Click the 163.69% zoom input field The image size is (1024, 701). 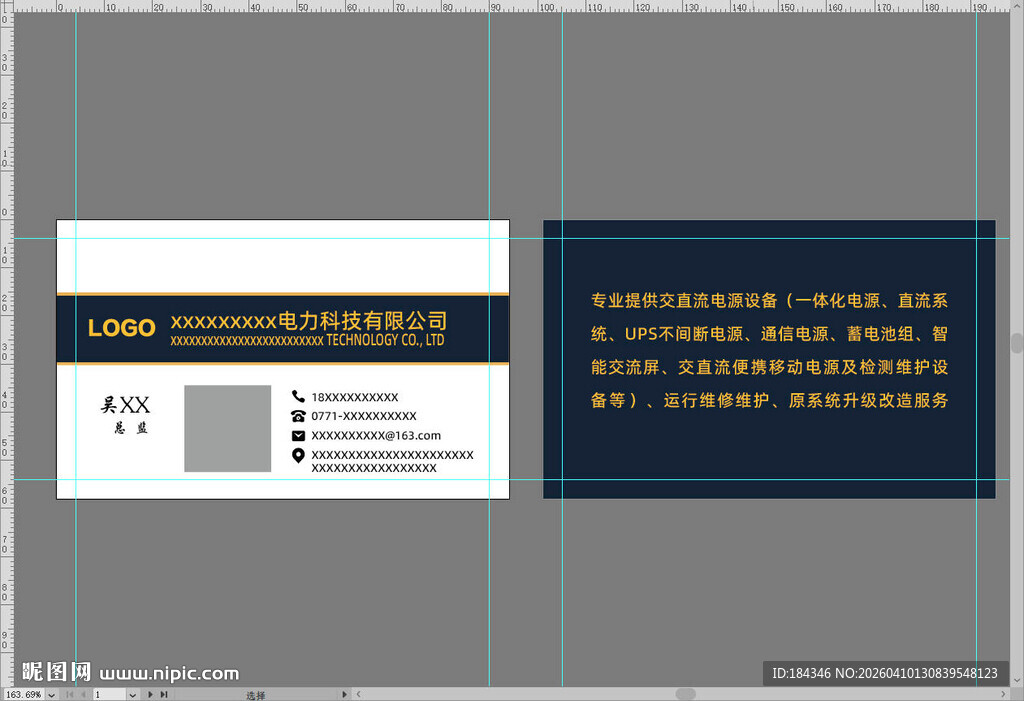24,694
